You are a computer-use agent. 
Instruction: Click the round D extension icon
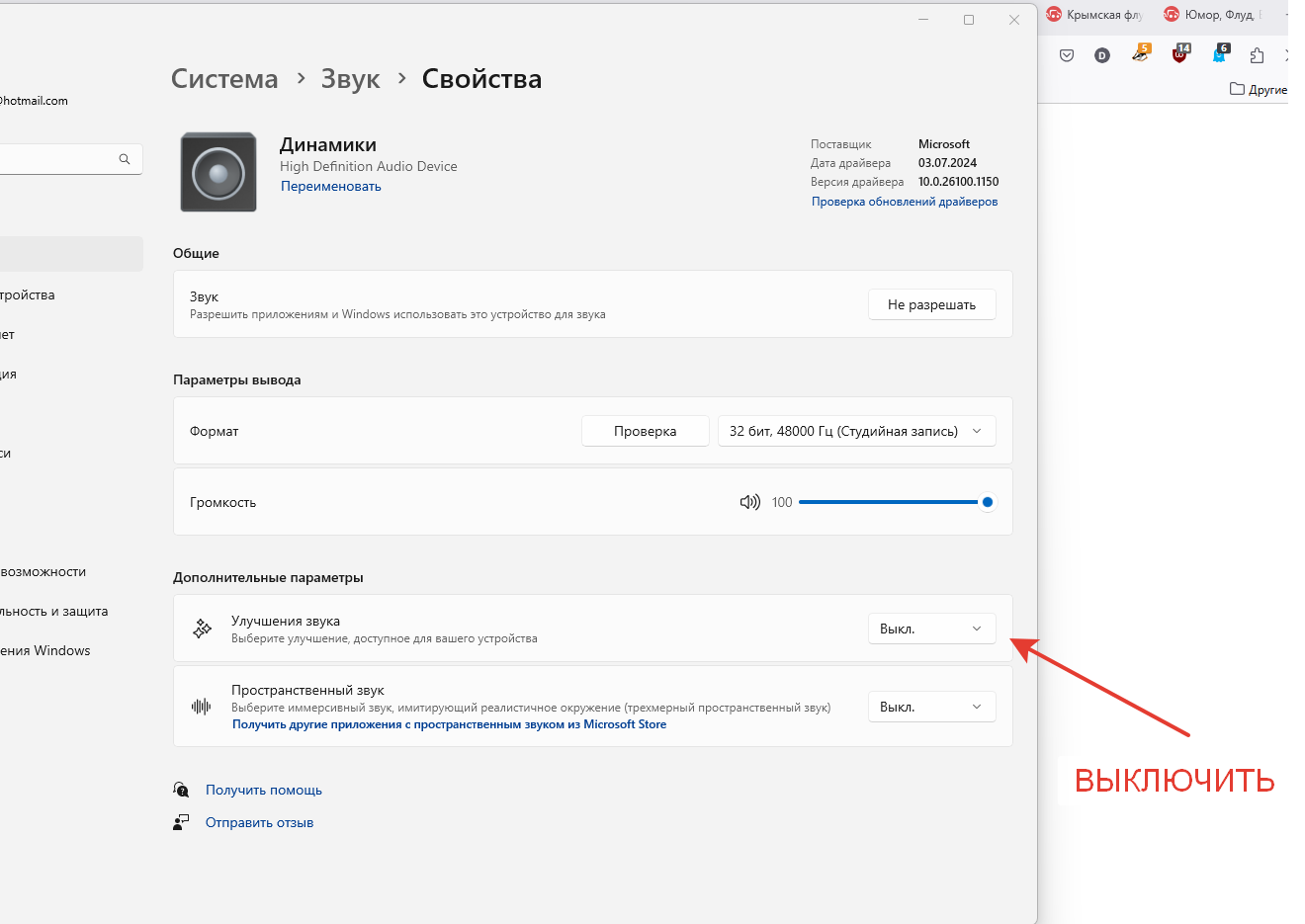pos(1102,55)
